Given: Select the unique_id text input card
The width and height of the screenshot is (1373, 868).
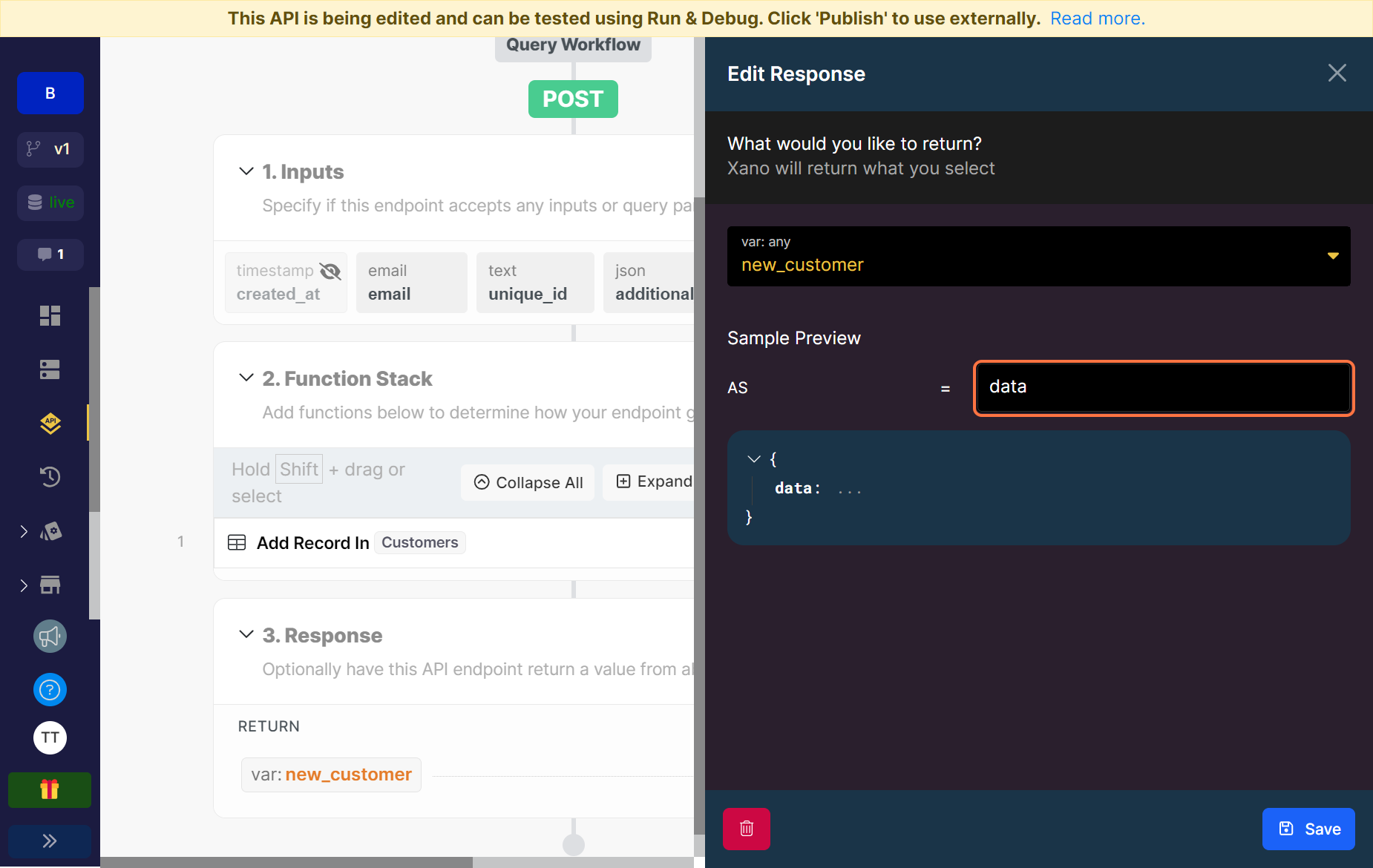Looking at the screenshot, I should [x=535, y=283].
